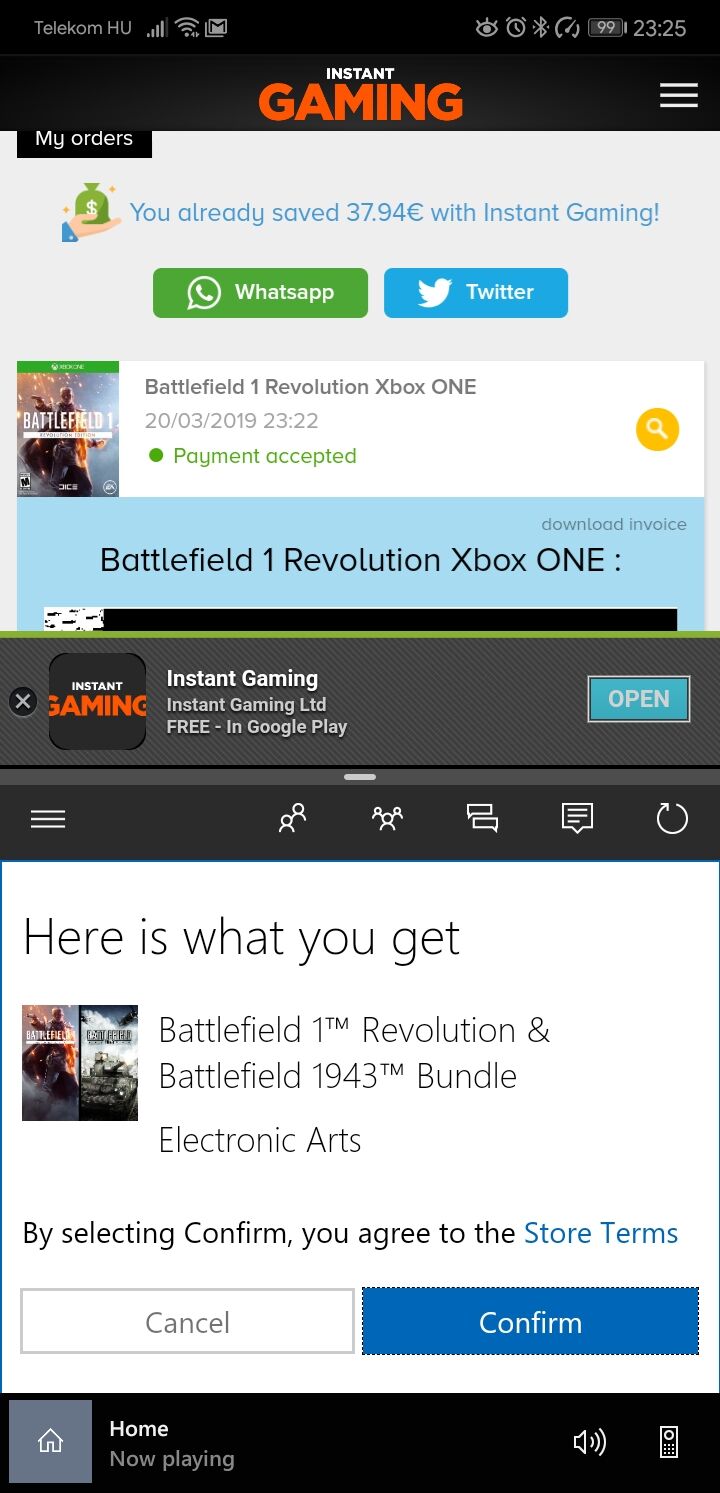Open the Xbox remote control icon

(669, 1442)
